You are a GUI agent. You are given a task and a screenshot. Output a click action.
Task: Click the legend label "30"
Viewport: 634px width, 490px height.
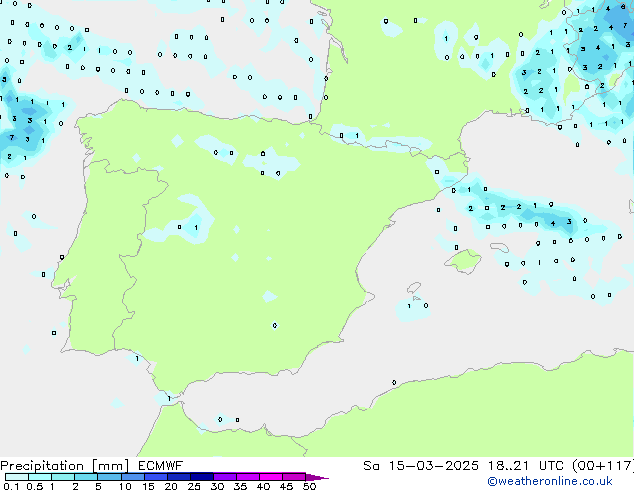point(217,486)
